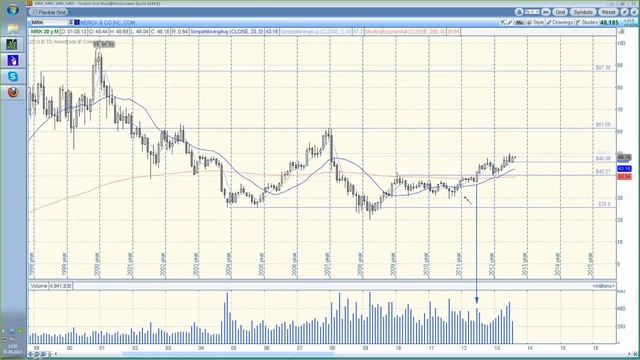
Task: Click the Grid layout button
Action: pyautogui.click(x=560, y=12)
